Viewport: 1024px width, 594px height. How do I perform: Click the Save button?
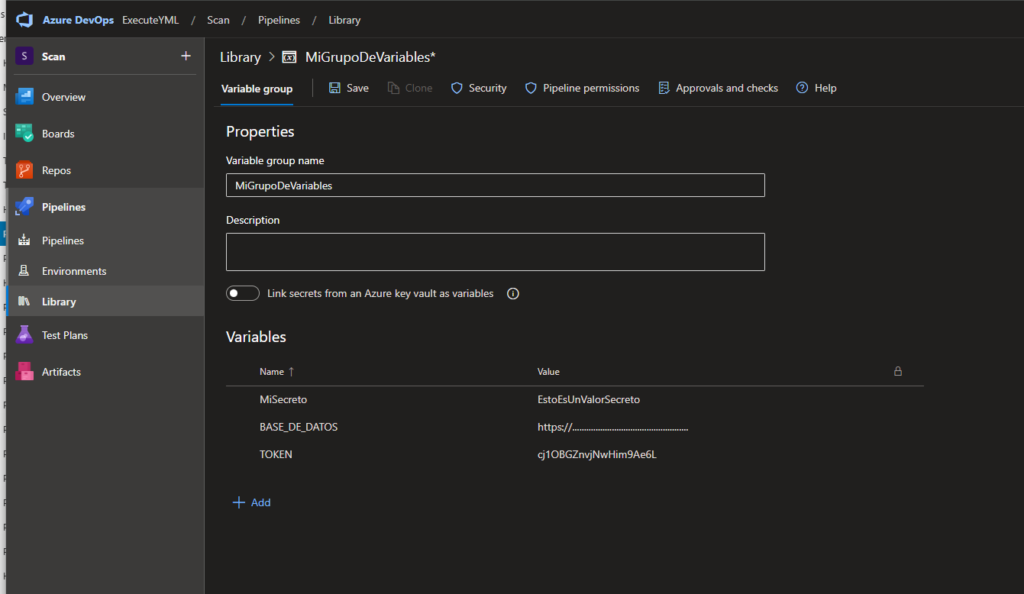click(x=349, y=89)
